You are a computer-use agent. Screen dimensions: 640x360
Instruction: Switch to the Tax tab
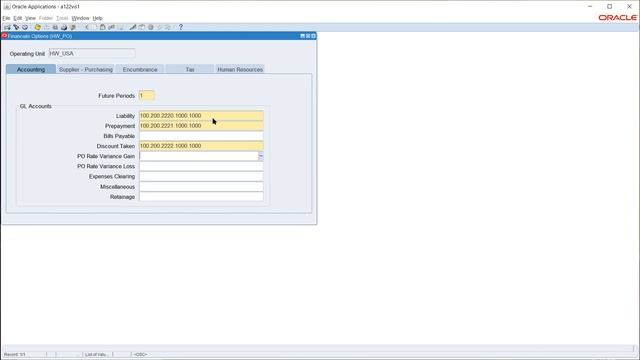pos(190,69)
